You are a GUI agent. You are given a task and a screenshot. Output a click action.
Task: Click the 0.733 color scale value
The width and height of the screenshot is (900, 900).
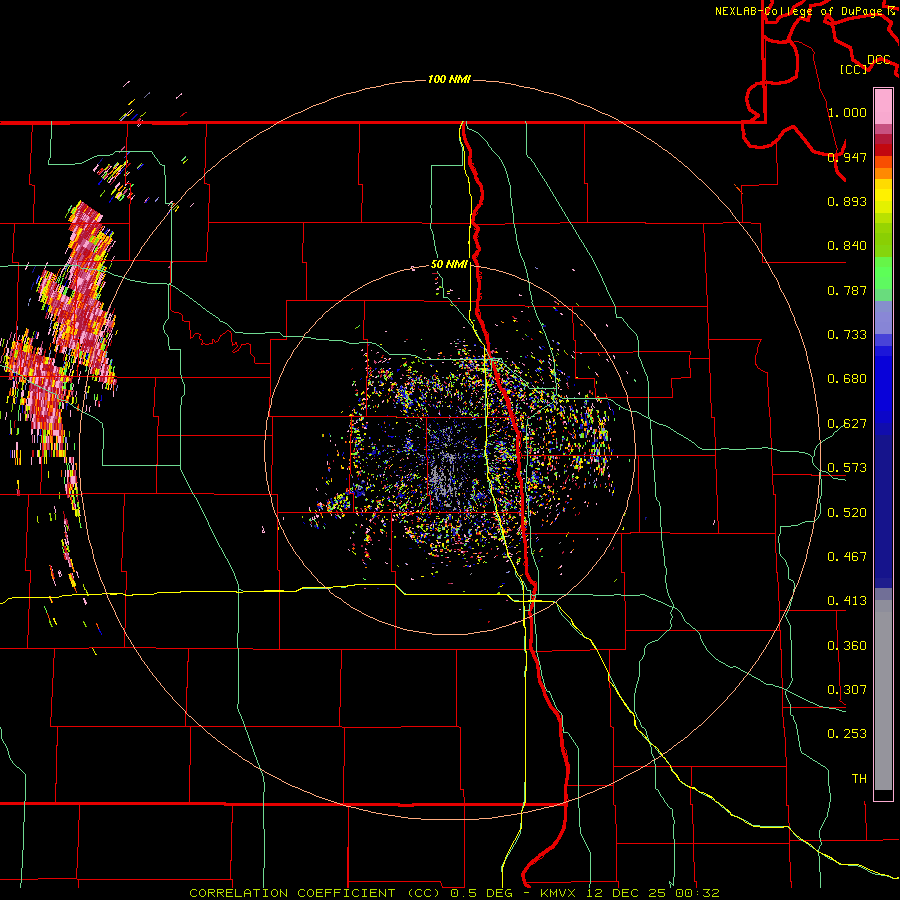tap(847, 335)
